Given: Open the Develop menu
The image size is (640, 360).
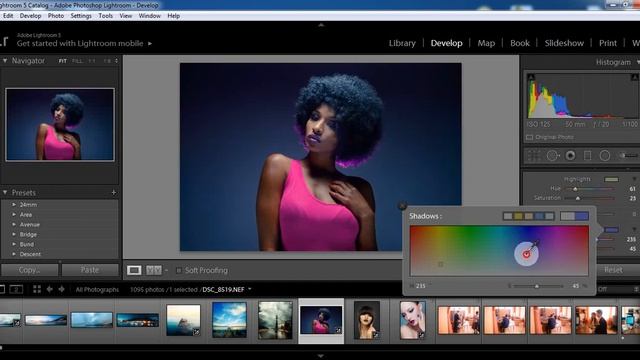Looking at the screenshot, I should coord(30,16).
